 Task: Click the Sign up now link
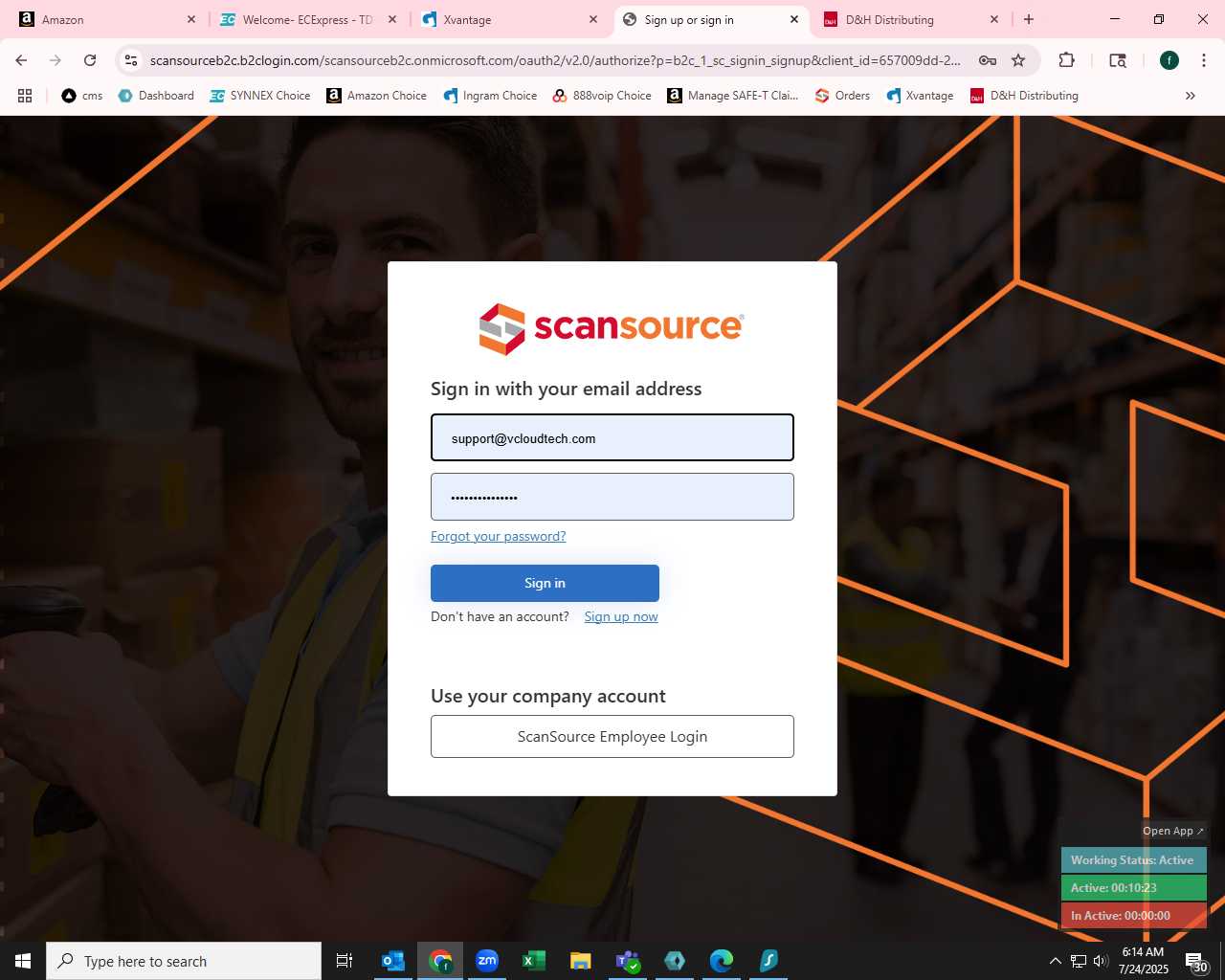pyautogui.click(x=621, y=616)
